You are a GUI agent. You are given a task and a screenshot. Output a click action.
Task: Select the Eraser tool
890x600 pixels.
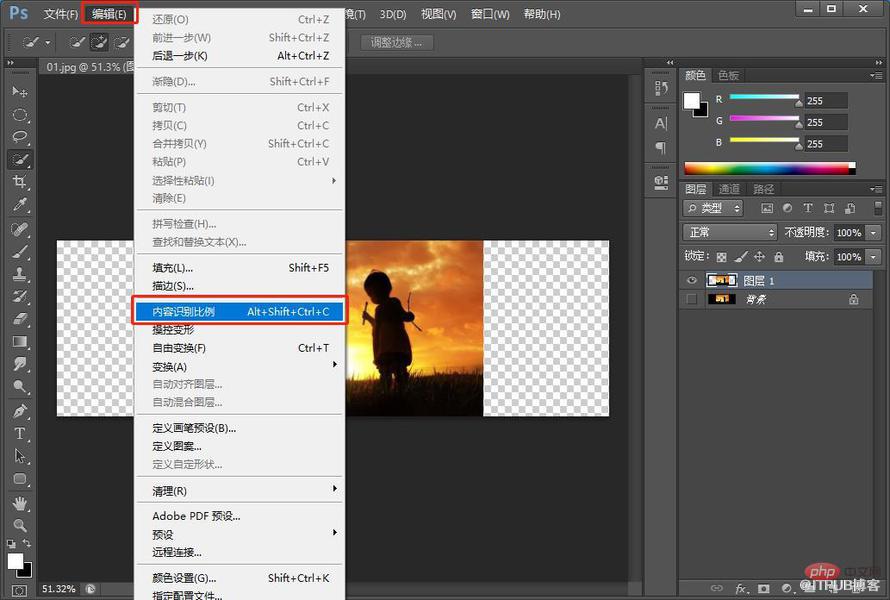click(20, 319)
